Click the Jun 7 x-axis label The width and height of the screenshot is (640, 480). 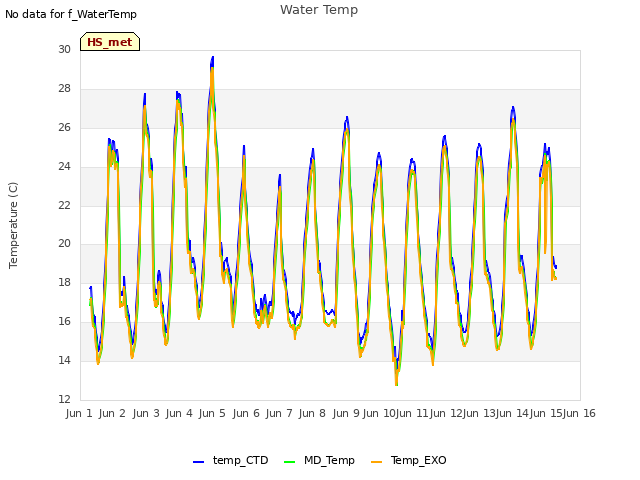279,413
